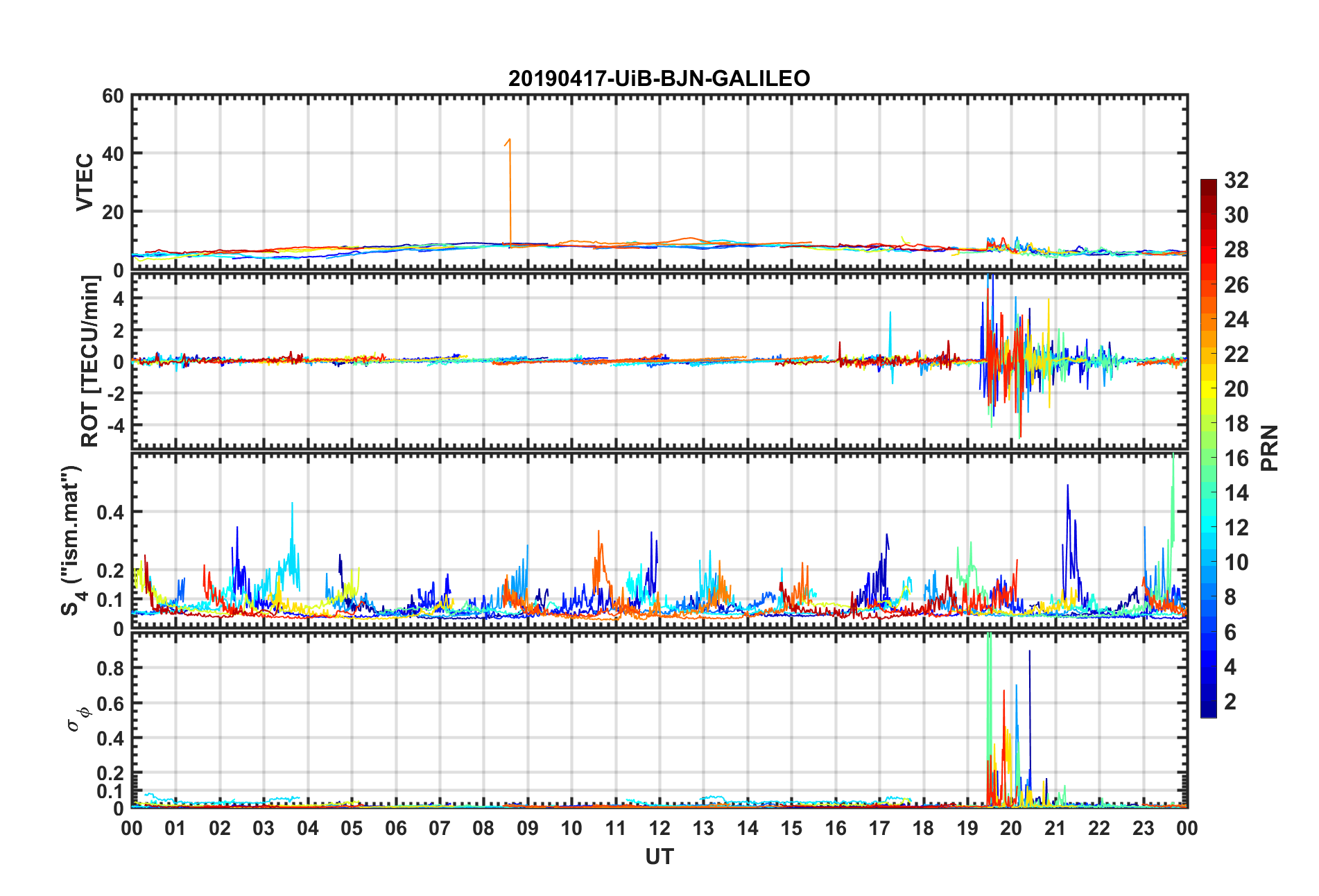Click the plot title 20190417-UiB-BJN-GALILEO
Image resolution: width=1319 pixels, height=896 pixels.
[659, 78]
